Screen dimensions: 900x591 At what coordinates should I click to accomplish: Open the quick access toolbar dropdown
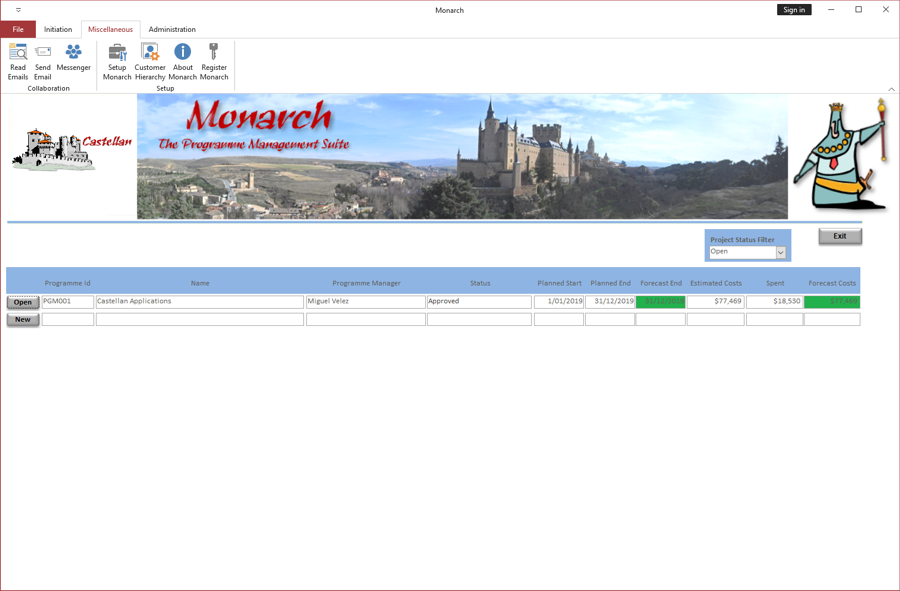(x=18, y=10)
